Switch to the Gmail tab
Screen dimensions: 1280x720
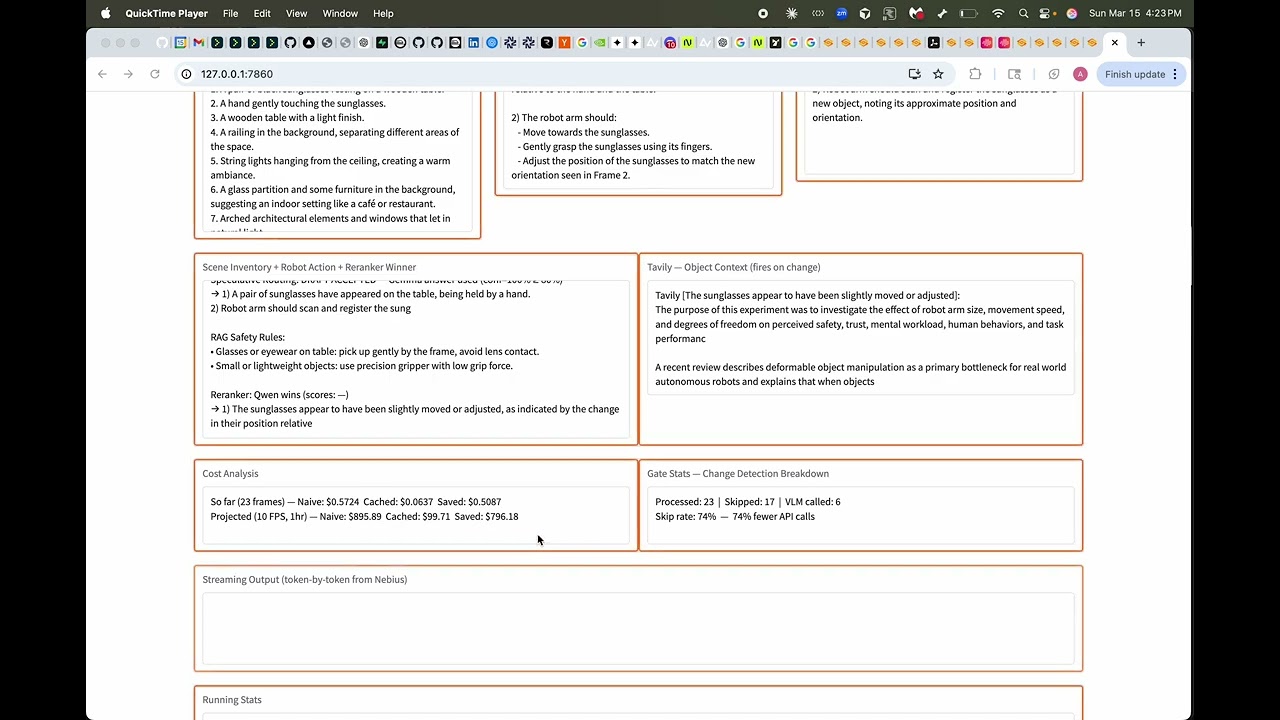[x=199, y=43]
